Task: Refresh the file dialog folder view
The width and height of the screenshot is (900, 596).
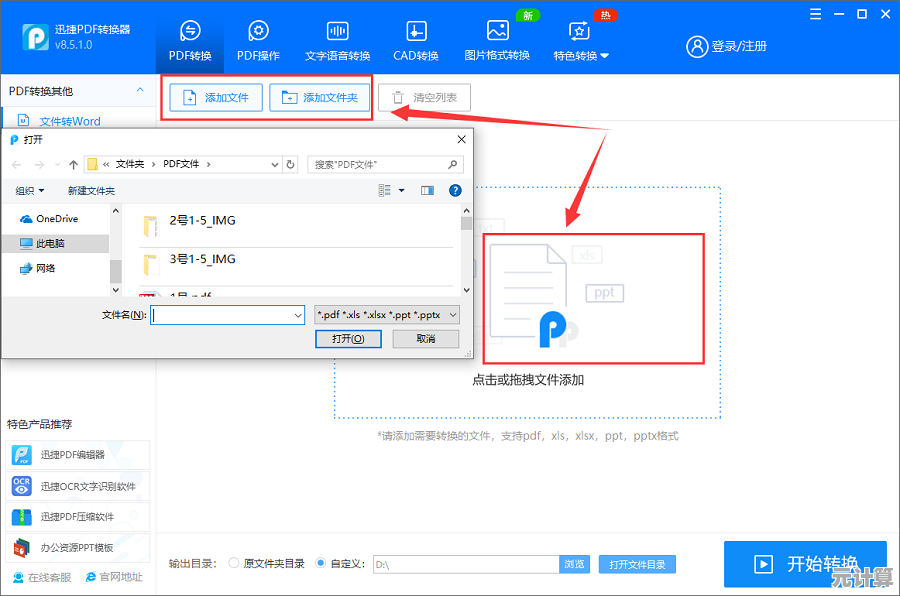Action: click(290, 164)
